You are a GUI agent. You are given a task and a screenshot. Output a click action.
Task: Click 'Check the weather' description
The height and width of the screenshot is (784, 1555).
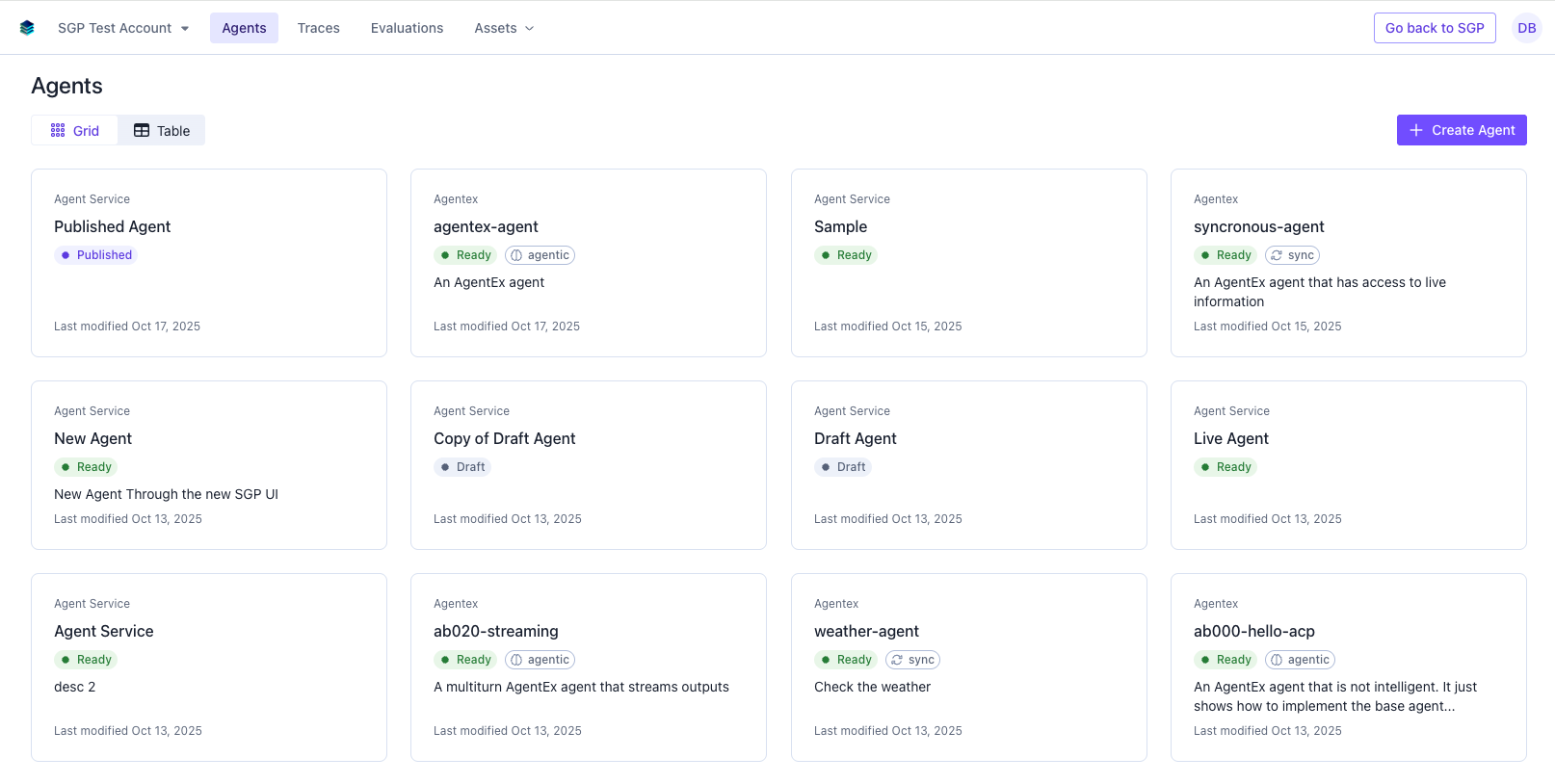click(x=872, y=687)
